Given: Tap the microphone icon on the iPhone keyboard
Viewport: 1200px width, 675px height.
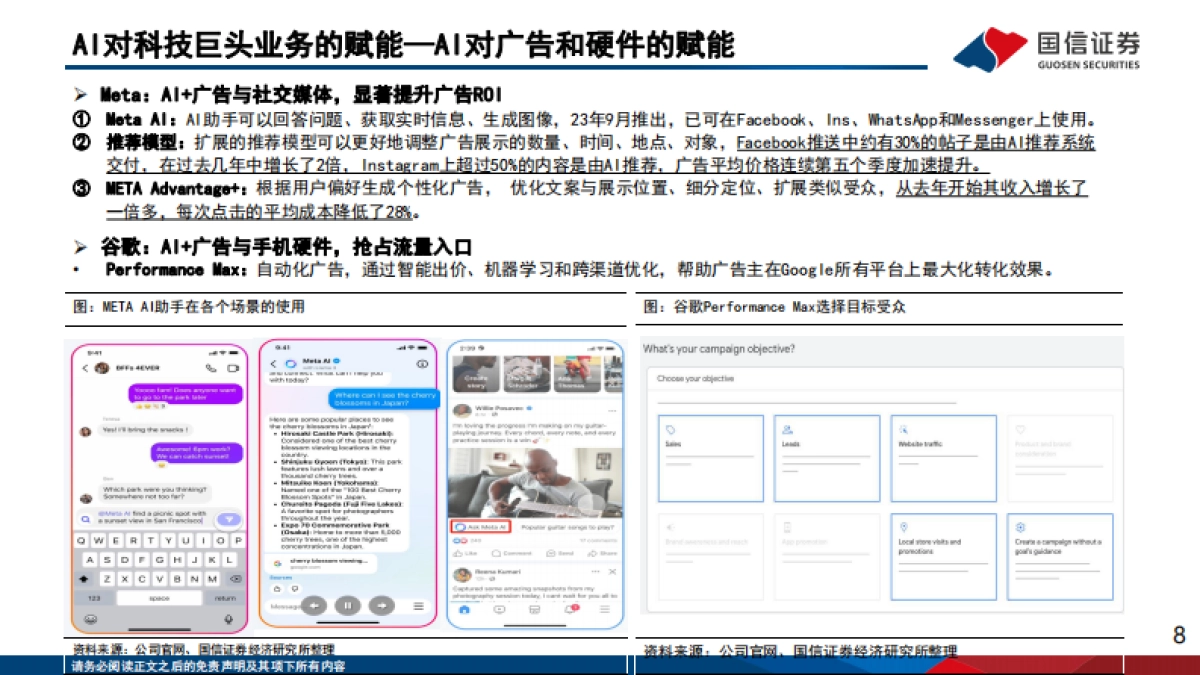Looking at the screenshot, I should click(230, 620).
